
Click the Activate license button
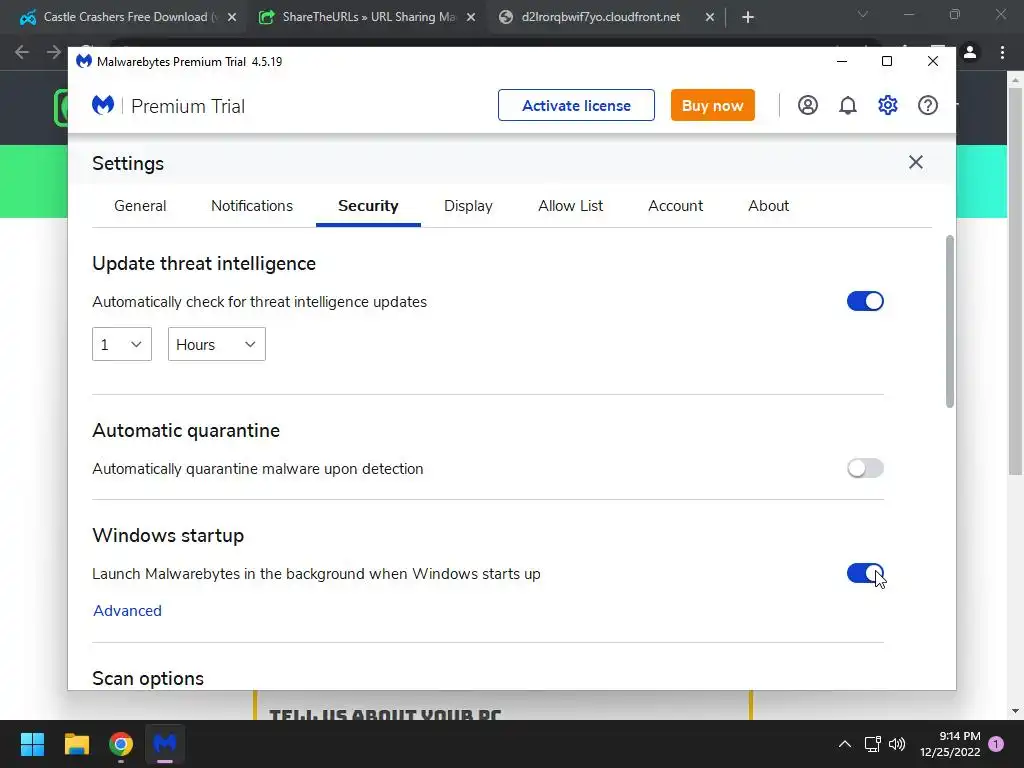[576, 105]
